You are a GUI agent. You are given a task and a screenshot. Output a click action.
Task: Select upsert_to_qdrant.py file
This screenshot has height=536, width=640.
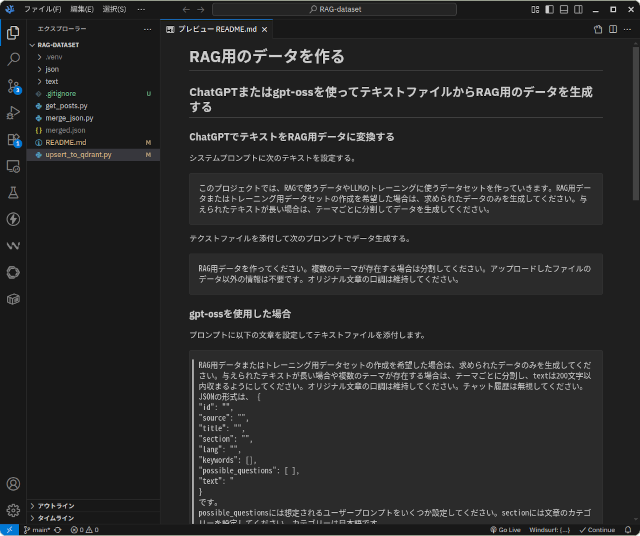93,155
